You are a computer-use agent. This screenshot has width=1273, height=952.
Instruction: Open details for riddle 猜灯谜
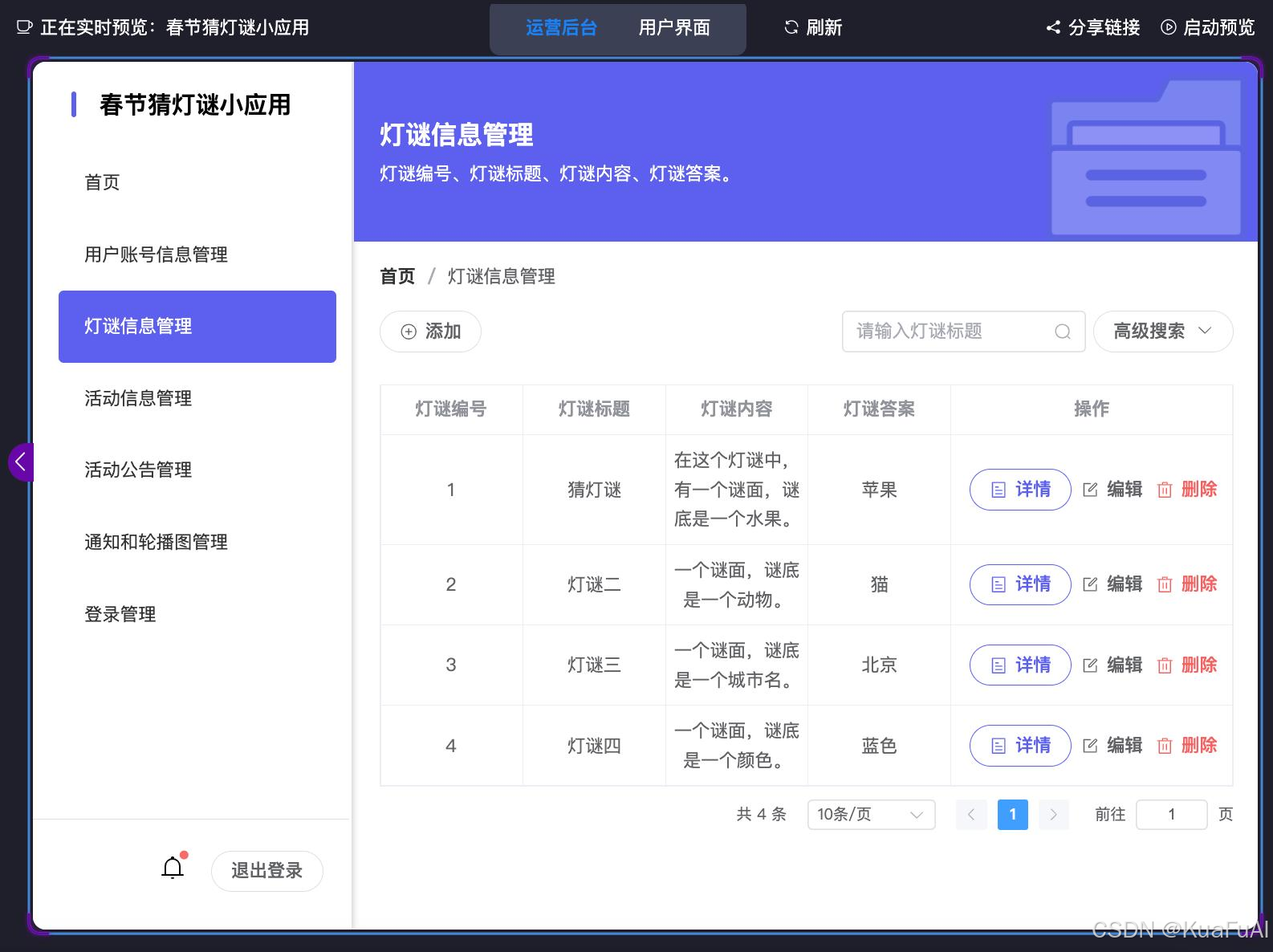pyautogui.click(x=1020, y=490)
